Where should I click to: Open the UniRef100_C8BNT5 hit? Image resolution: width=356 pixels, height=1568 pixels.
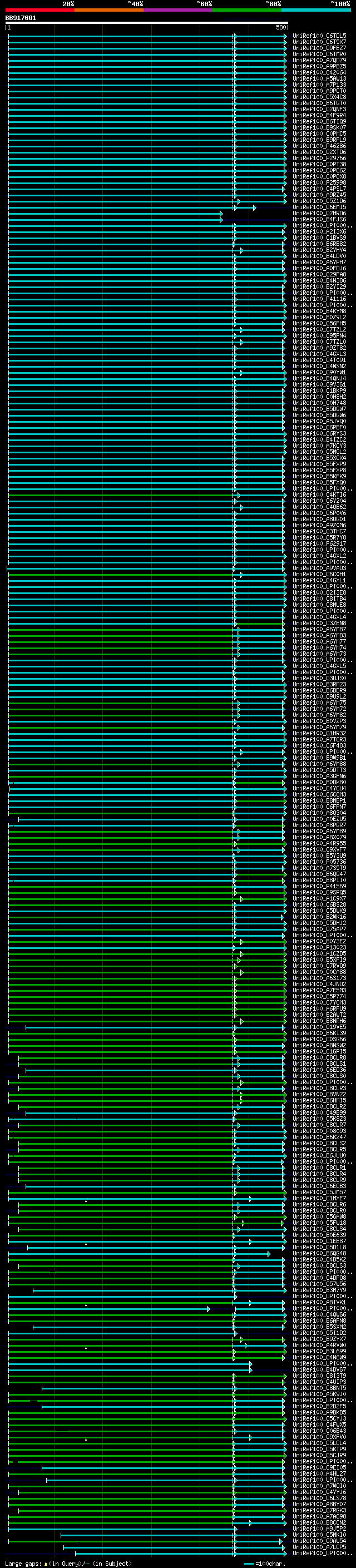(319, 1388)
